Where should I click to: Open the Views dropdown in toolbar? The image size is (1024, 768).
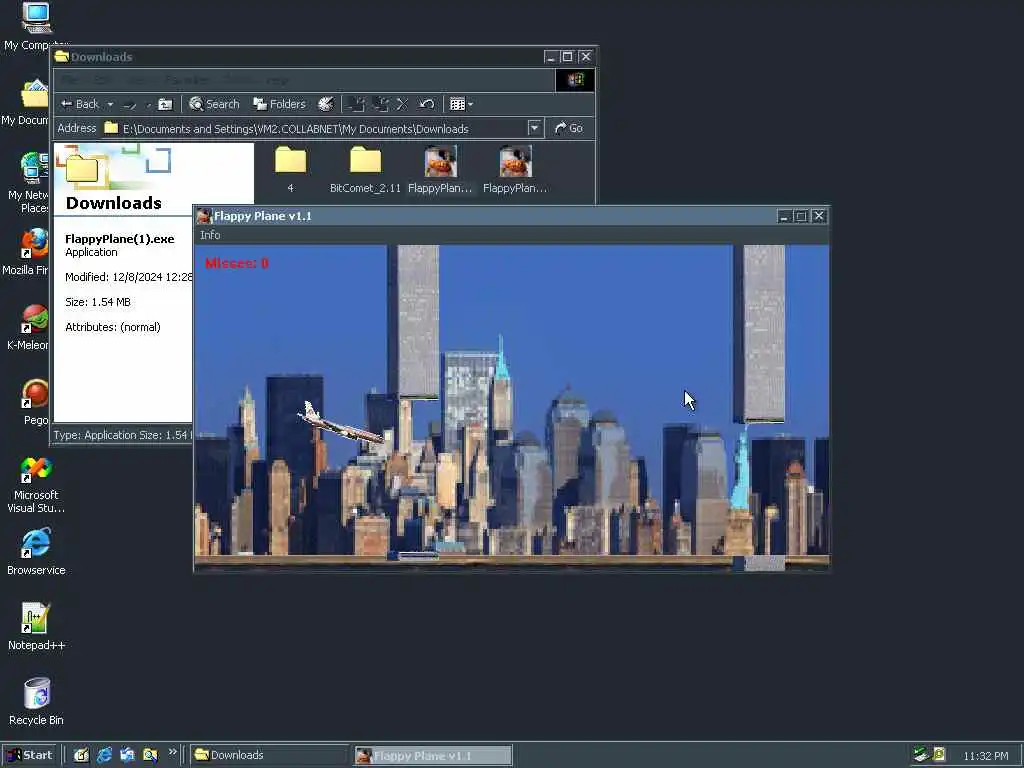(461, 104)
